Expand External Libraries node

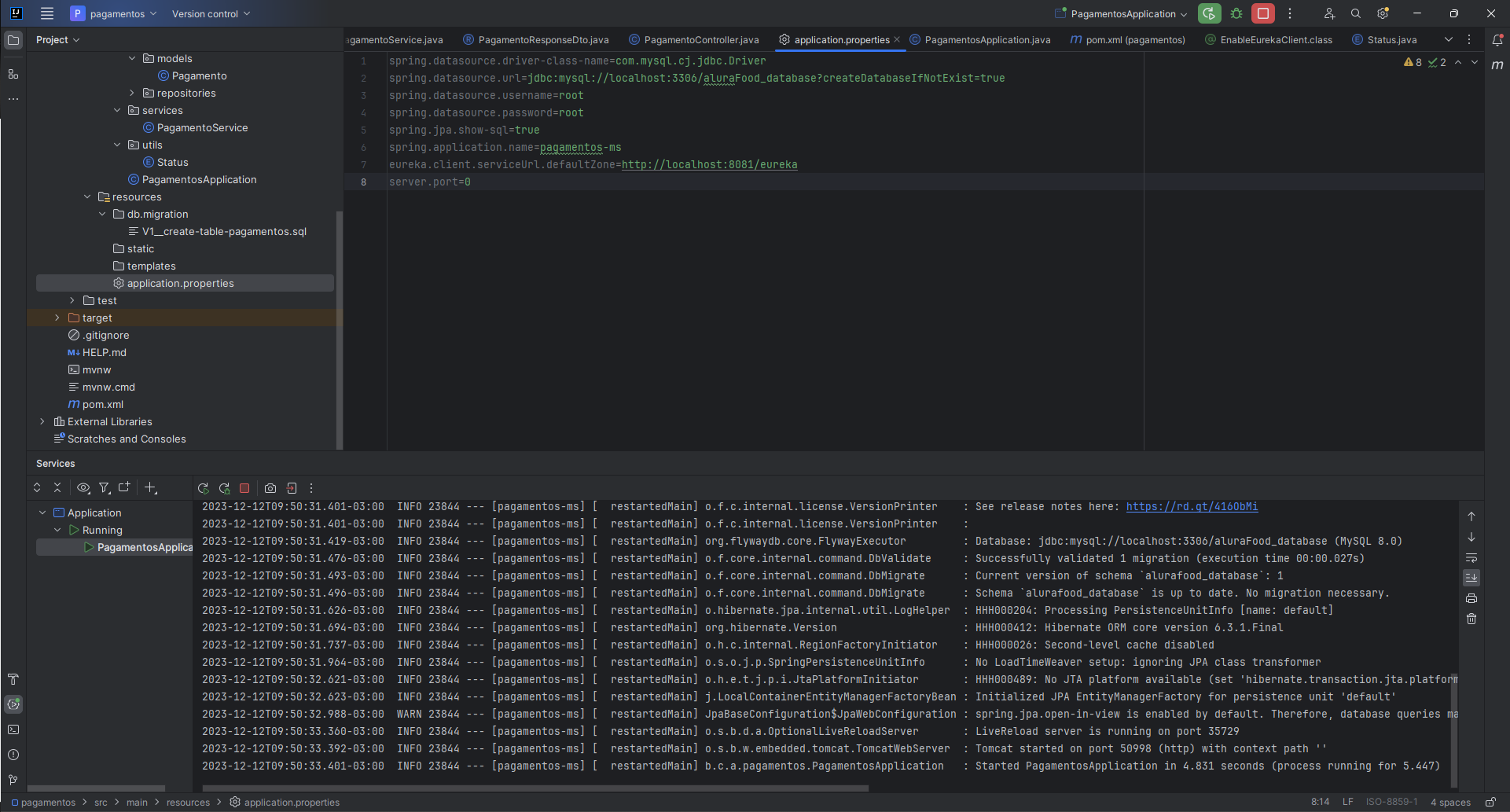[42, 421]
